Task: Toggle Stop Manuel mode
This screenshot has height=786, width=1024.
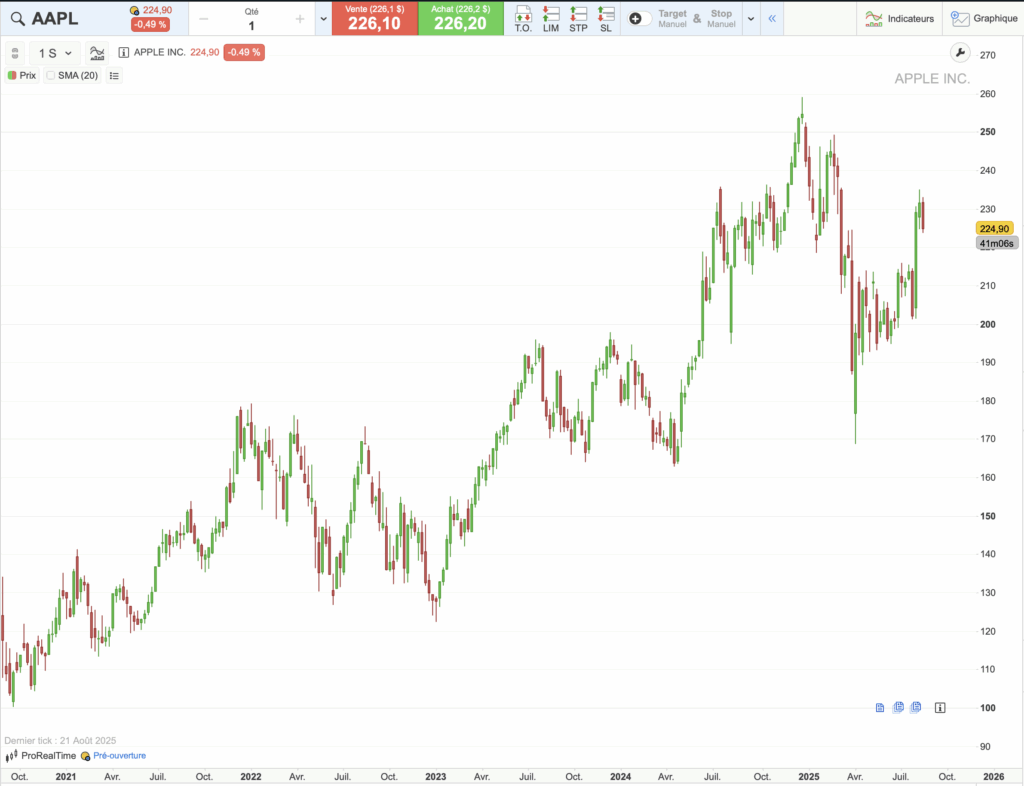Action: point(723,18)
